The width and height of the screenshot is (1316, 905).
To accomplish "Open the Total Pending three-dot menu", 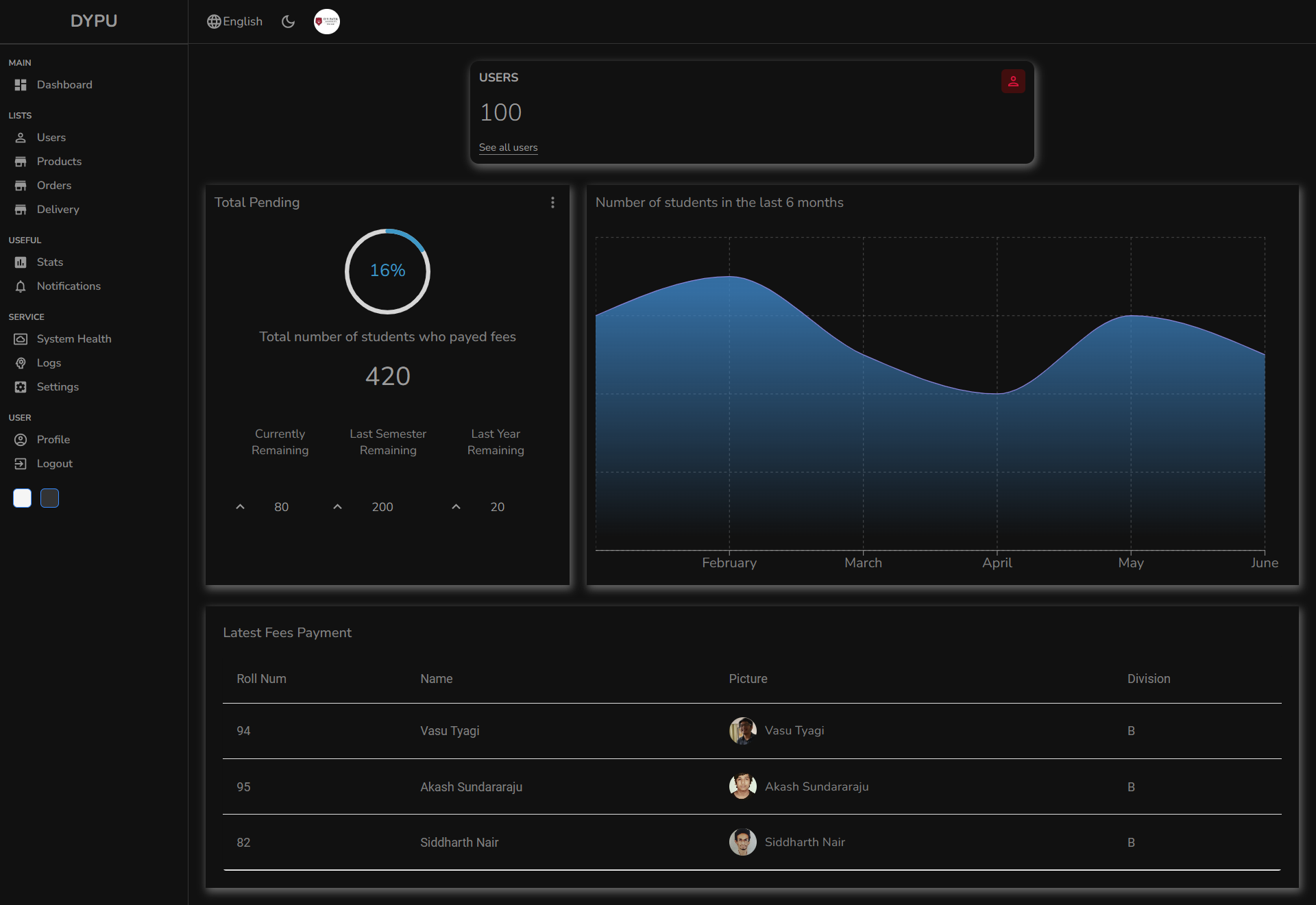I will click(552, 203).
